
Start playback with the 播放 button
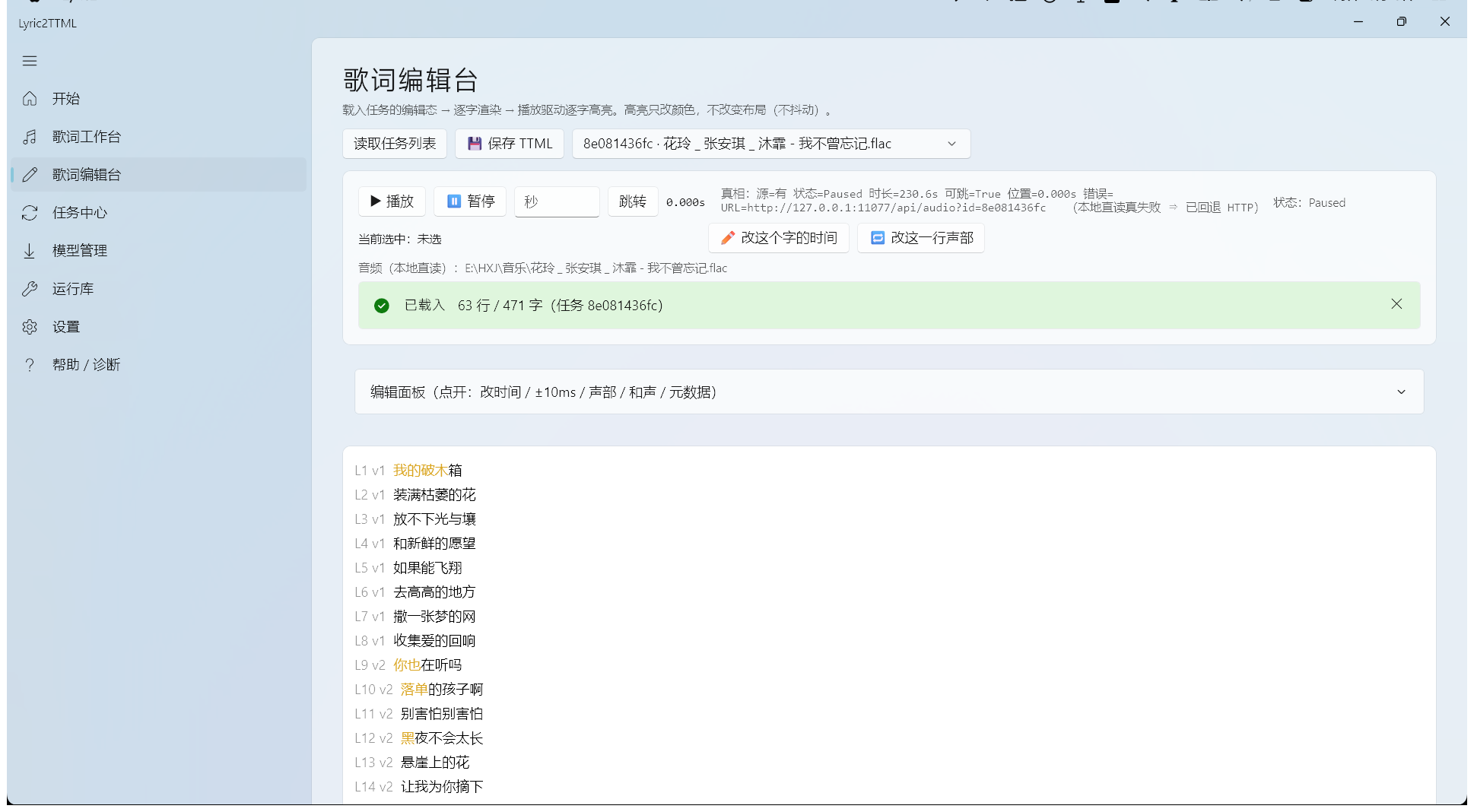click(x=392, y=201)
